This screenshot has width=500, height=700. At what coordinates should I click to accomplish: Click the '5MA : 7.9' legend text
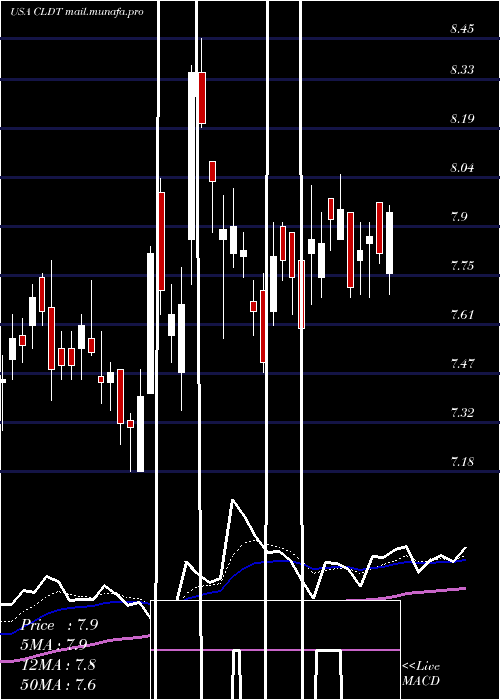[54, 645]
